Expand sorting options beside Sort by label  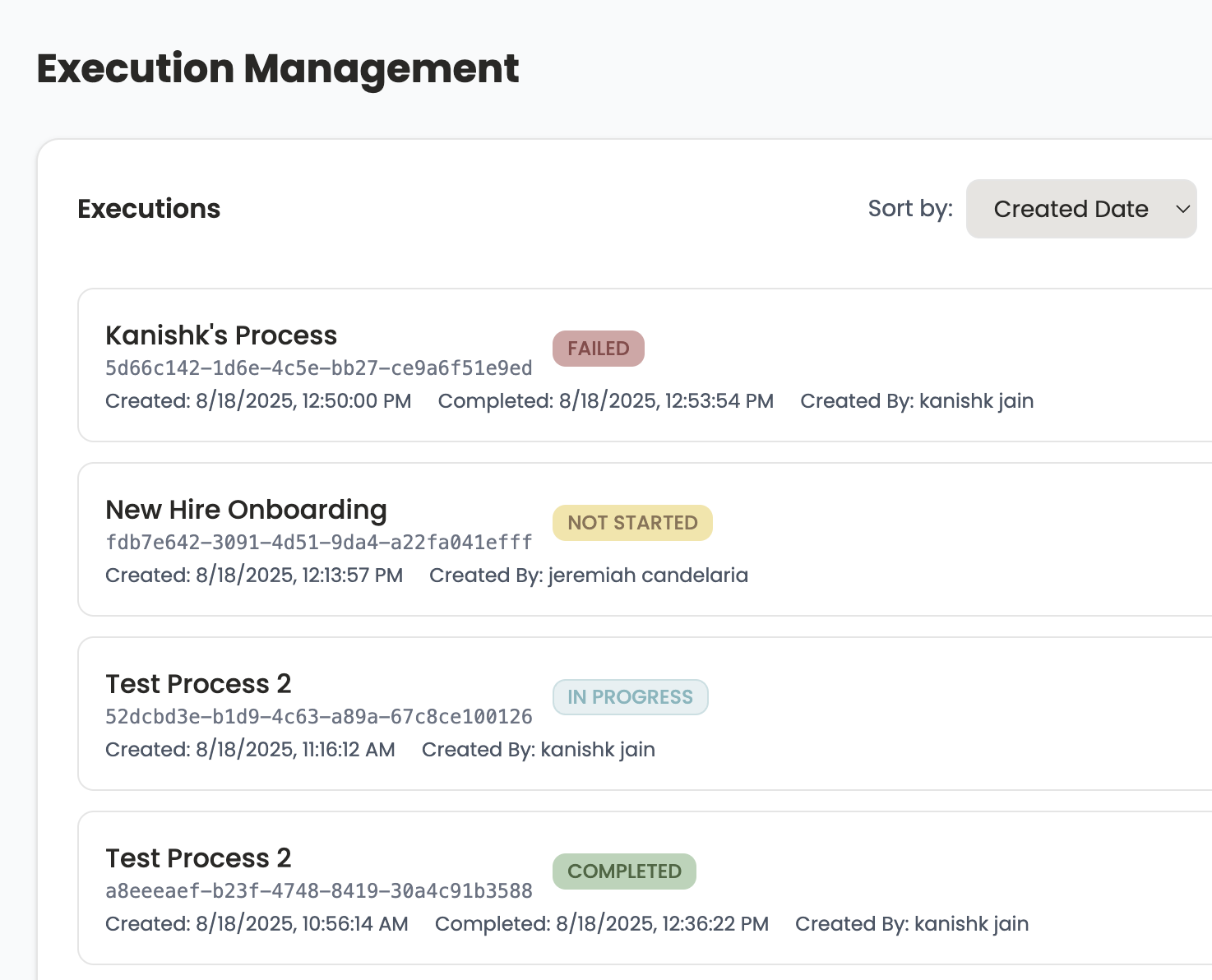(x=1080, y=209)
